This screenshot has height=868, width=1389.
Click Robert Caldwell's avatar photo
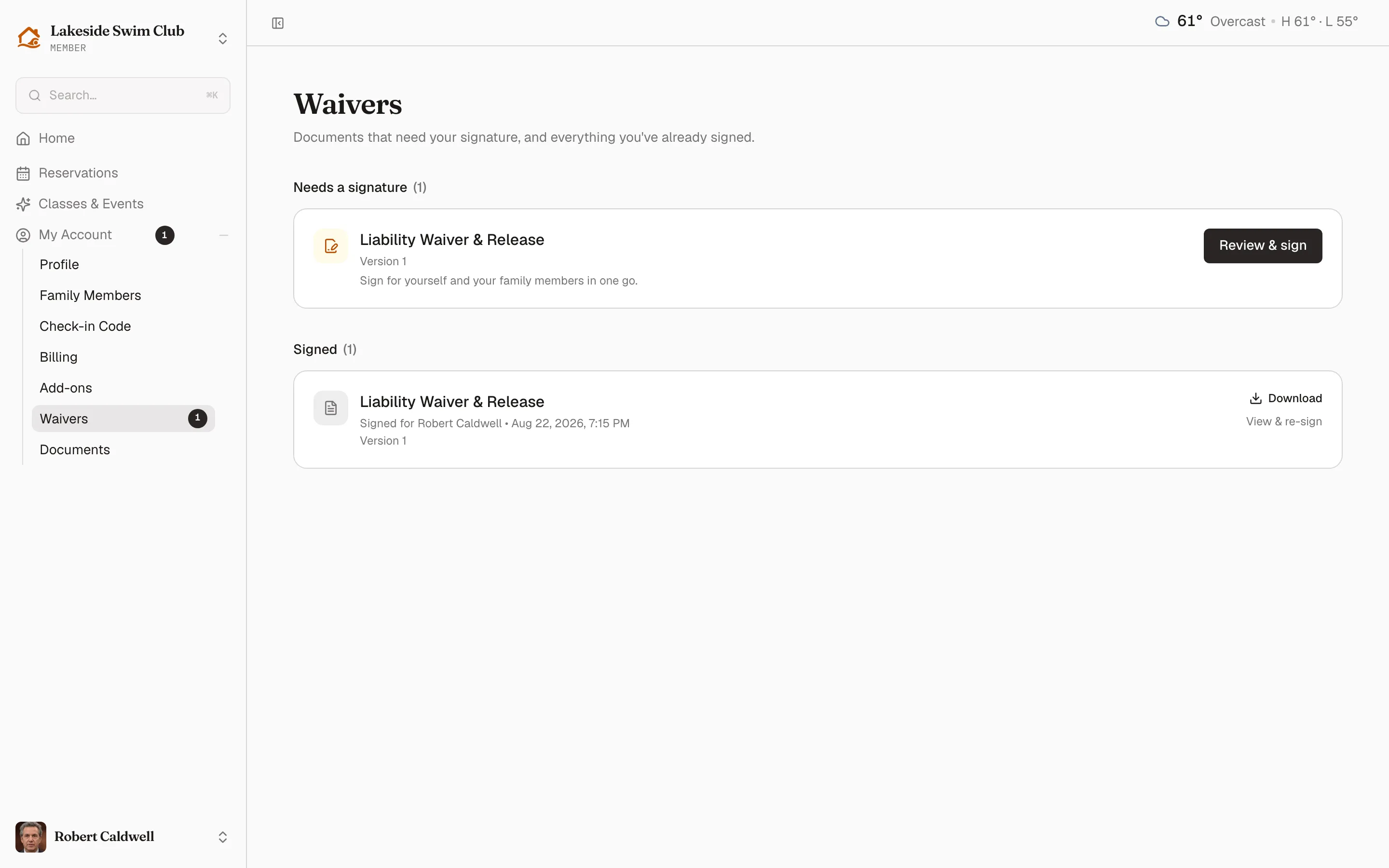[31, 837]
